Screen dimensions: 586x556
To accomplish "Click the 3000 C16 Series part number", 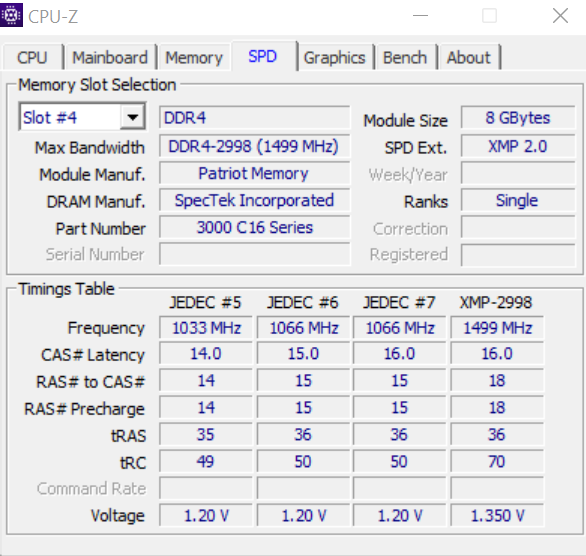I will (x=255, y=227).
